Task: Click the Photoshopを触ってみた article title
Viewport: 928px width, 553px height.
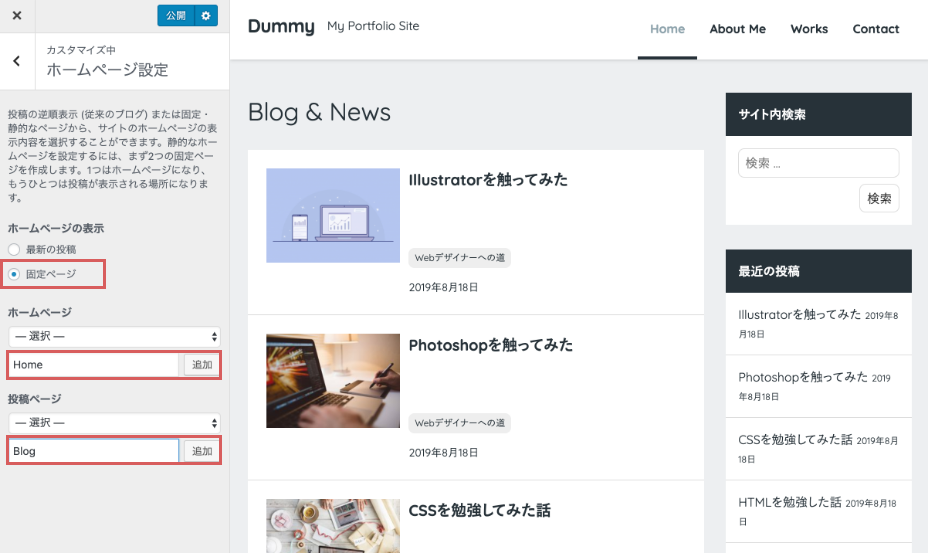Action: pyautogui.click(x=491, y=345)
